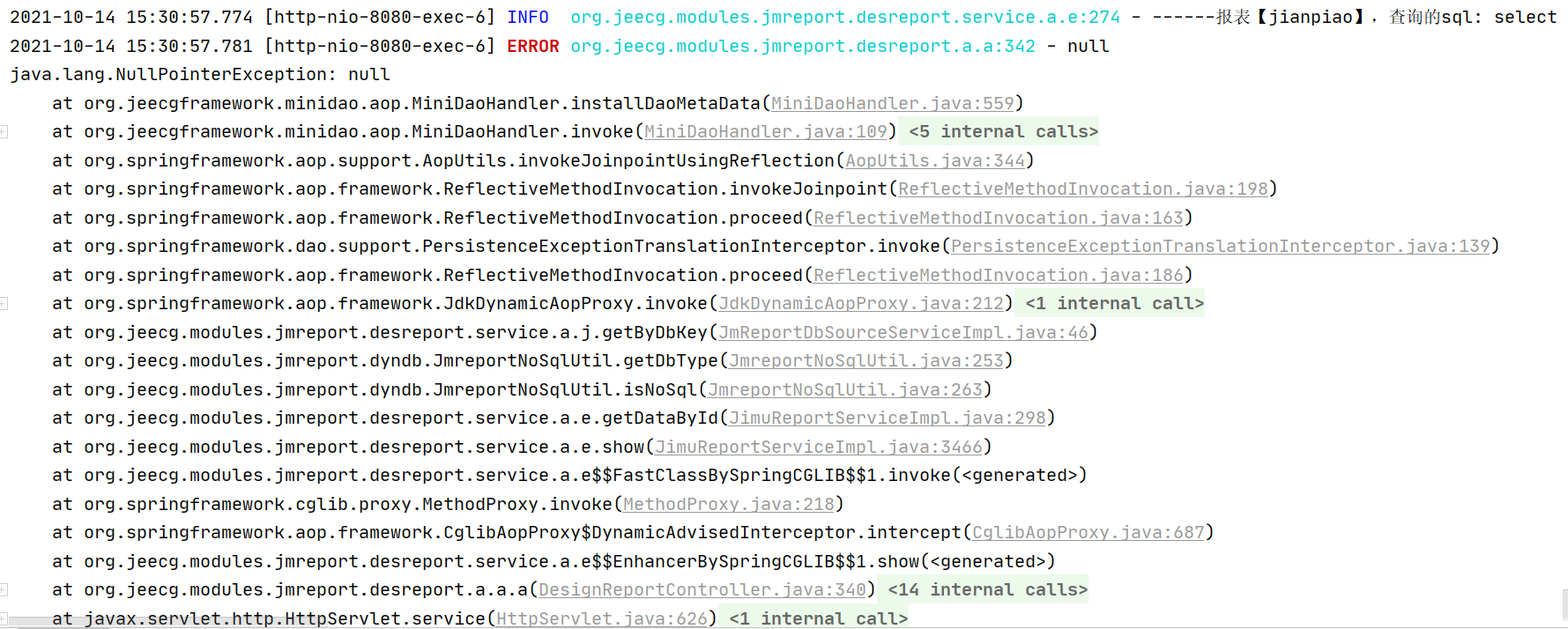1568x629 pixels.
Task: Open DesignReportController.java:340 link
Action: (x=702, y=589)
